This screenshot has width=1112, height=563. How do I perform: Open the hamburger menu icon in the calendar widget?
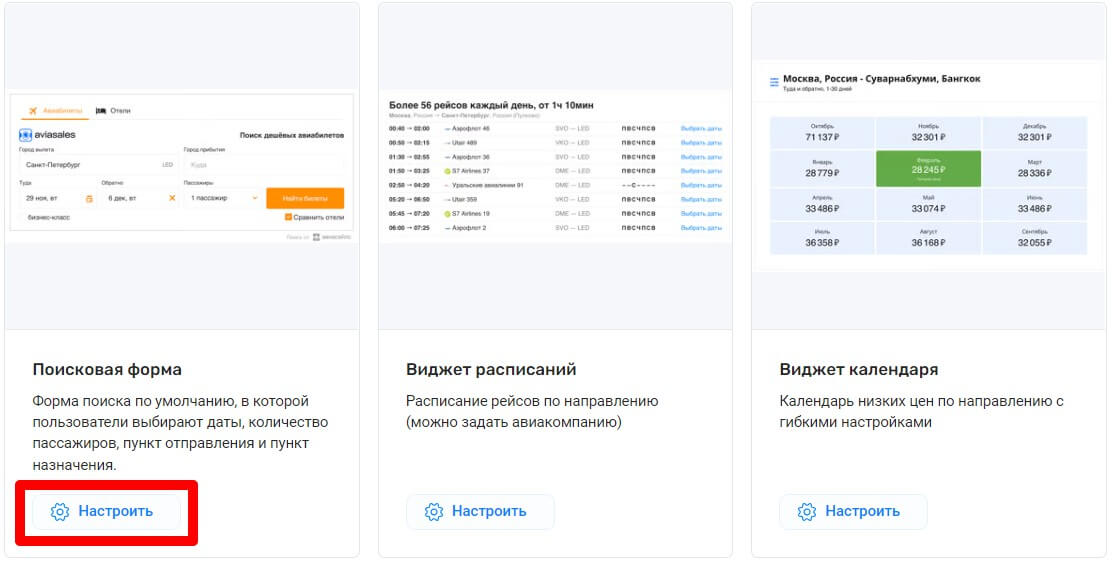point(774,83)
